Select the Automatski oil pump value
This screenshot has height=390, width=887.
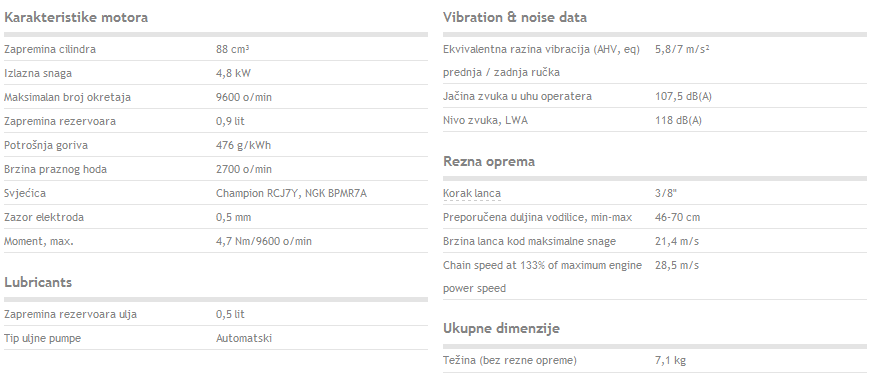point(244,338)
